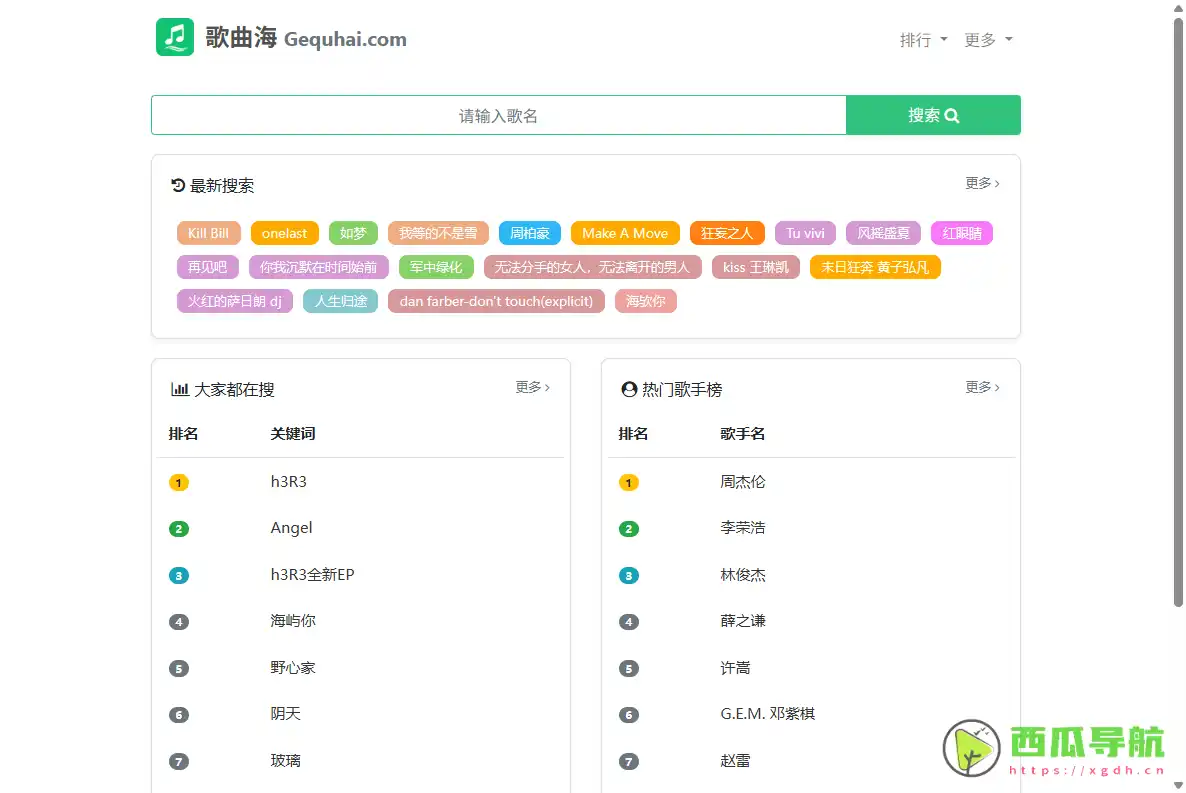Click the user icon by 热门歌手榜

pos(629,390)
